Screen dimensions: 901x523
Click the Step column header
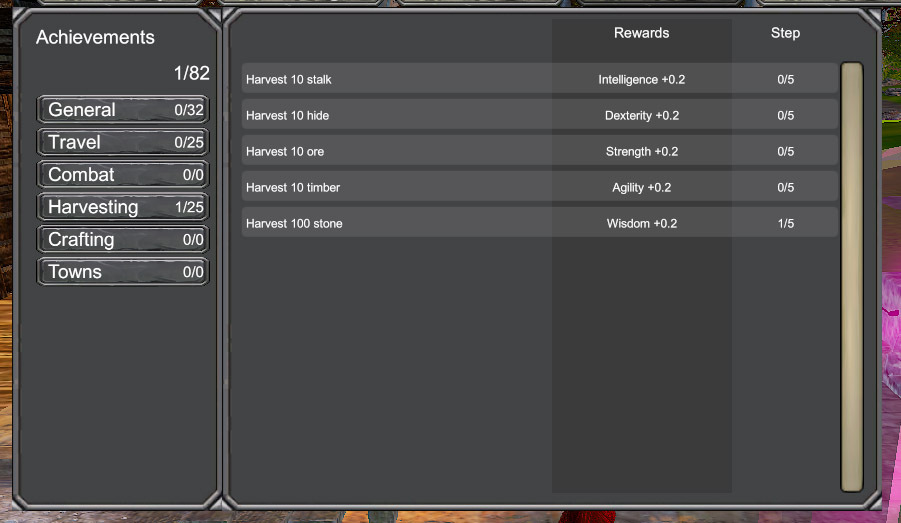tap(785, 33)
